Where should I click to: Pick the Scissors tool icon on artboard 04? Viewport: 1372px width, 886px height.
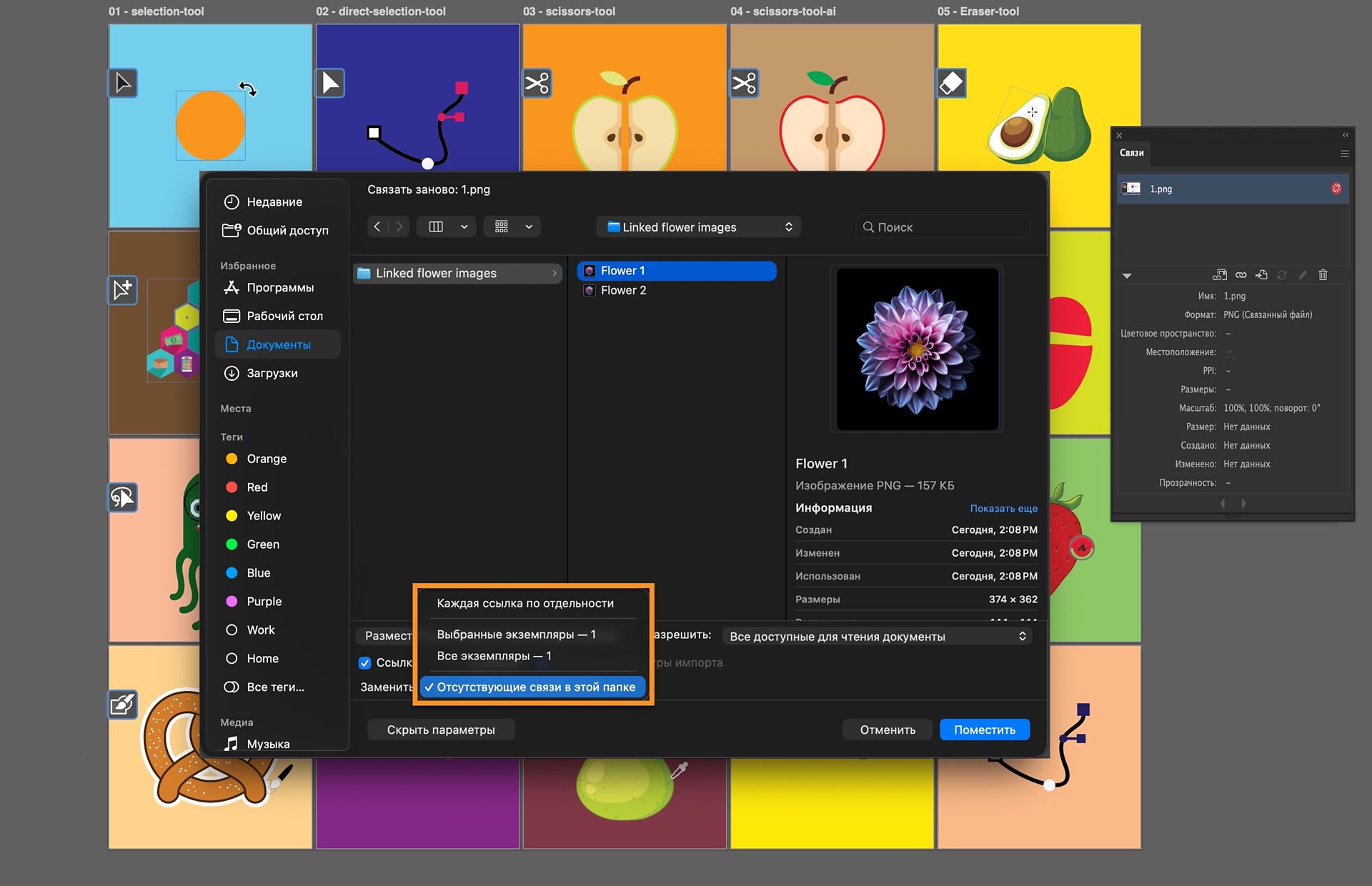tap(745, 83)
